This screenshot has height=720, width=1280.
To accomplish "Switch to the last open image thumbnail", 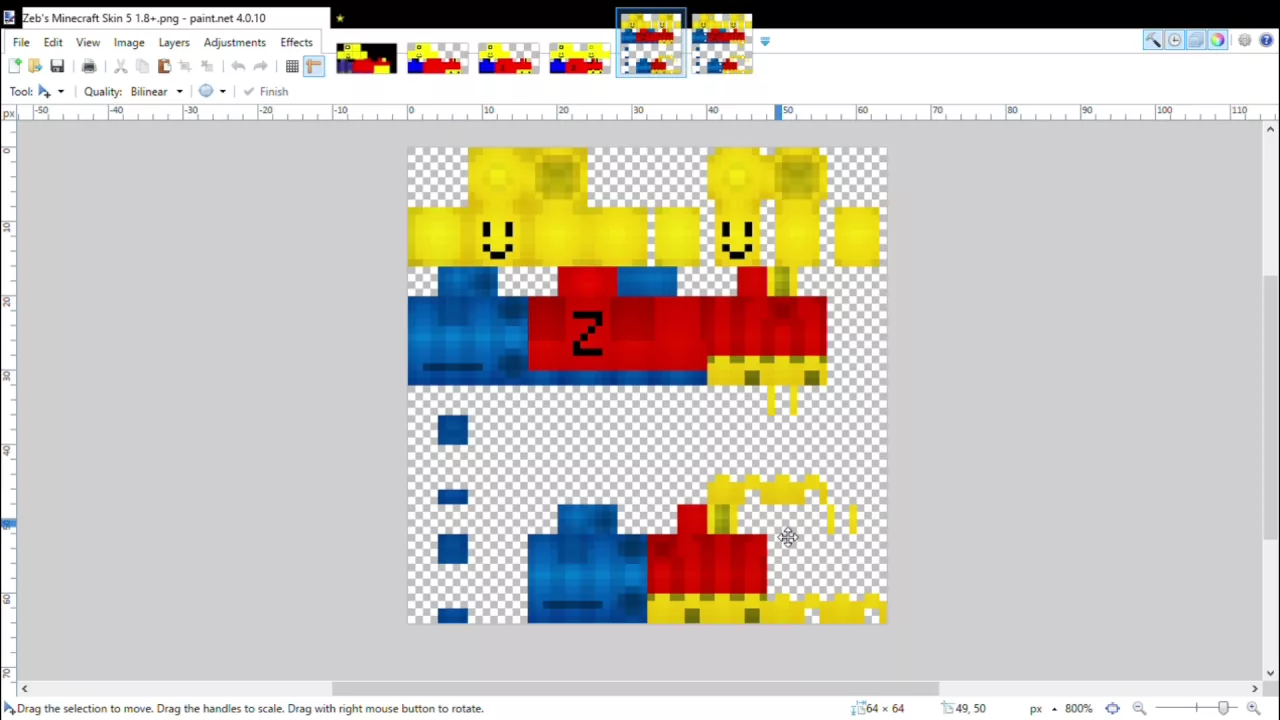I will (x=722, y=43).
